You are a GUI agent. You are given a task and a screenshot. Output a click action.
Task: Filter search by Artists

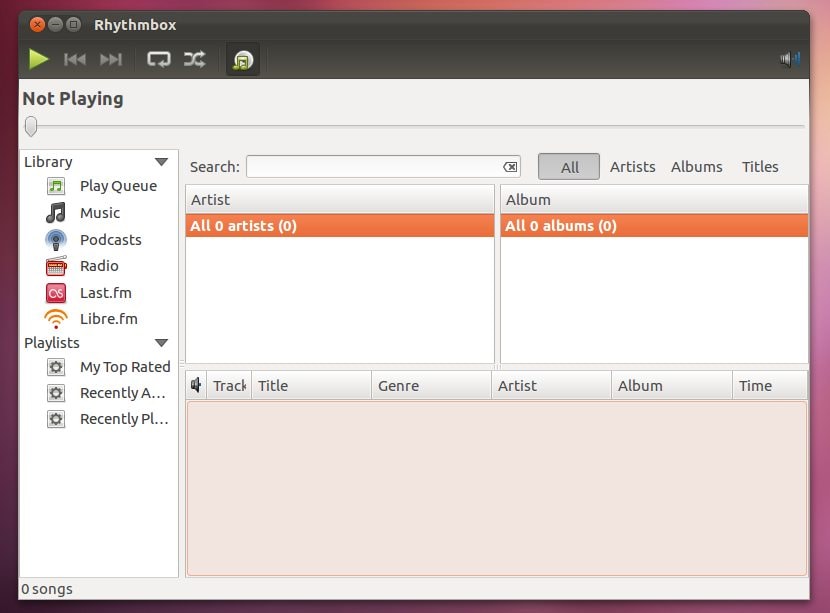633,167
